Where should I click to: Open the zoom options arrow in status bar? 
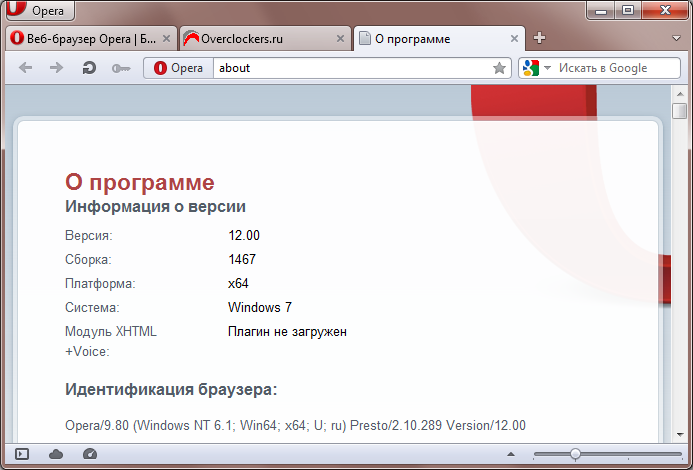(511, 454)
